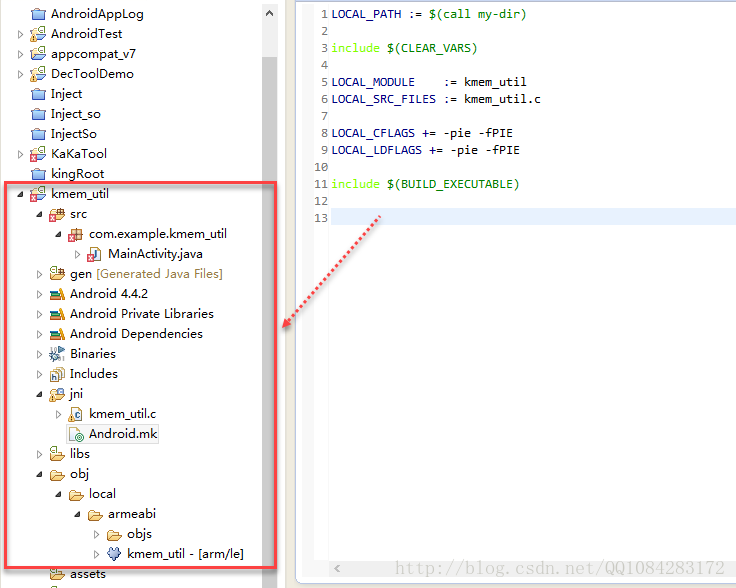Click 'LOCAL_PATH' on editor line 1
736x588 pixels.
367,14
